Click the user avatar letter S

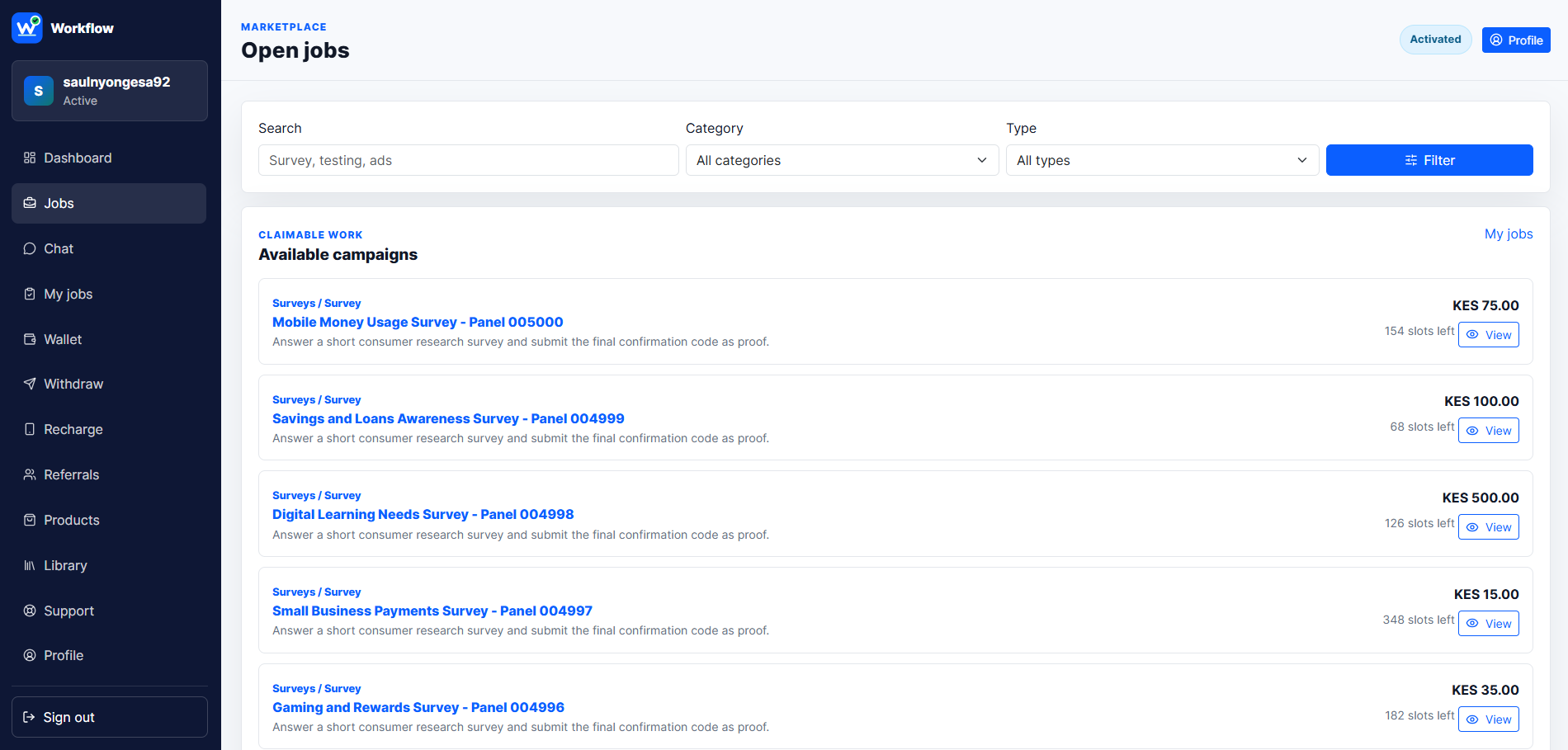(39, 91)
